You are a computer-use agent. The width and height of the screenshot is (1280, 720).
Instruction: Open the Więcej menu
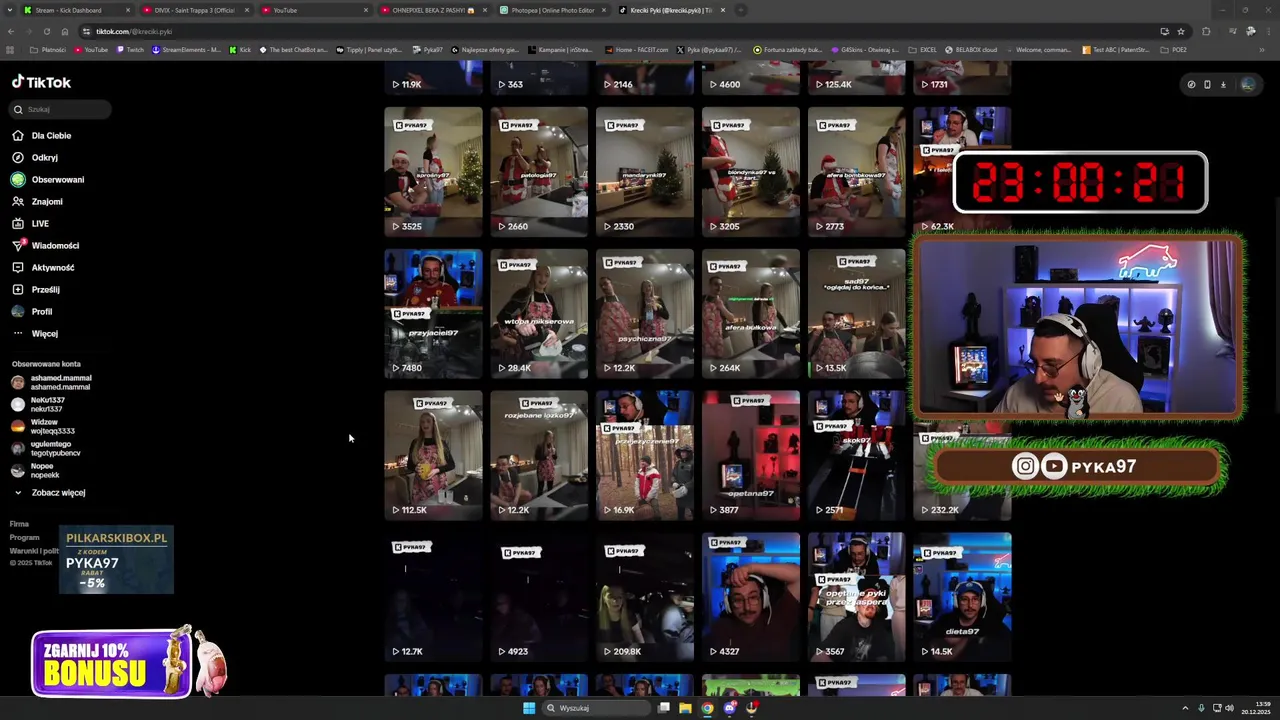(x=44, y=333)
